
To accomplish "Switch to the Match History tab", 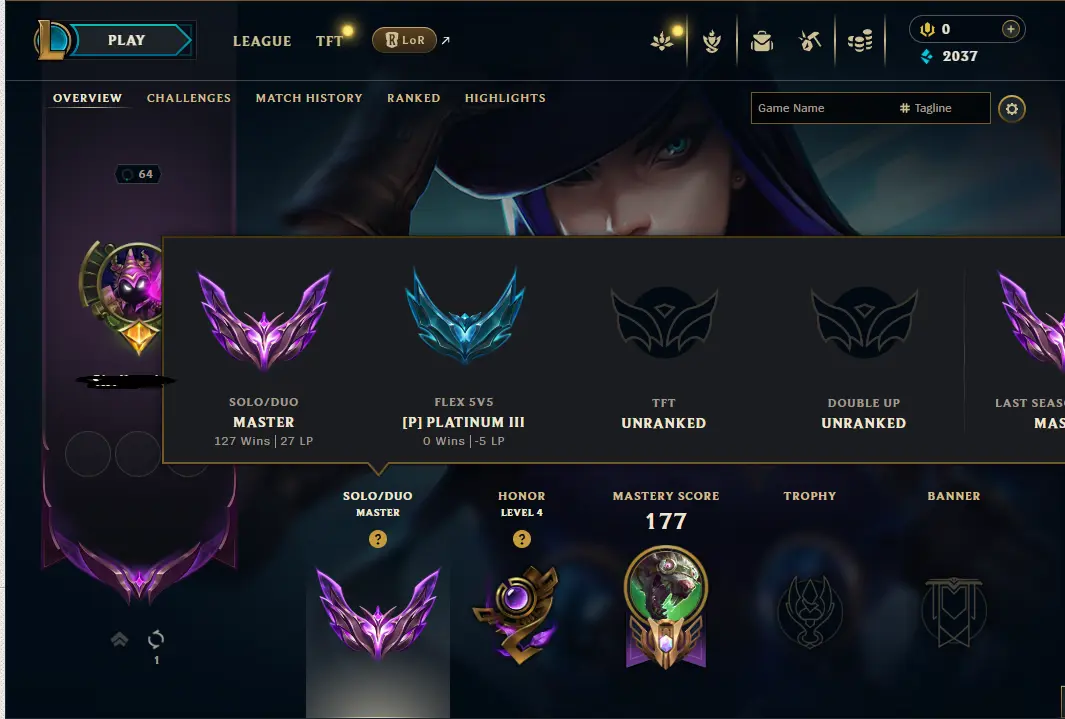I will coord(309,98).
